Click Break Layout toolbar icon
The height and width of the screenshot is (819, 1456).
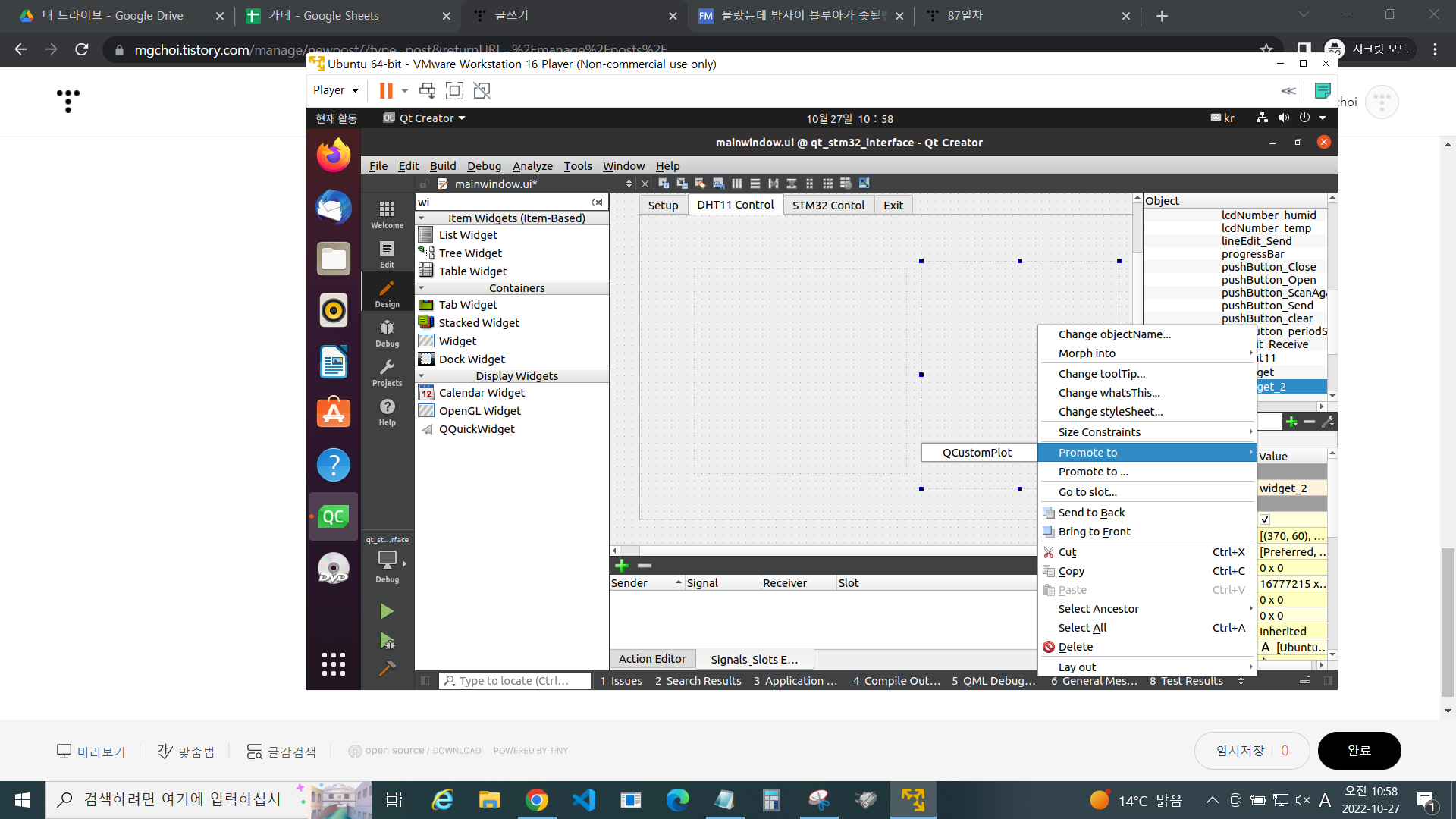tap(846, 184)
